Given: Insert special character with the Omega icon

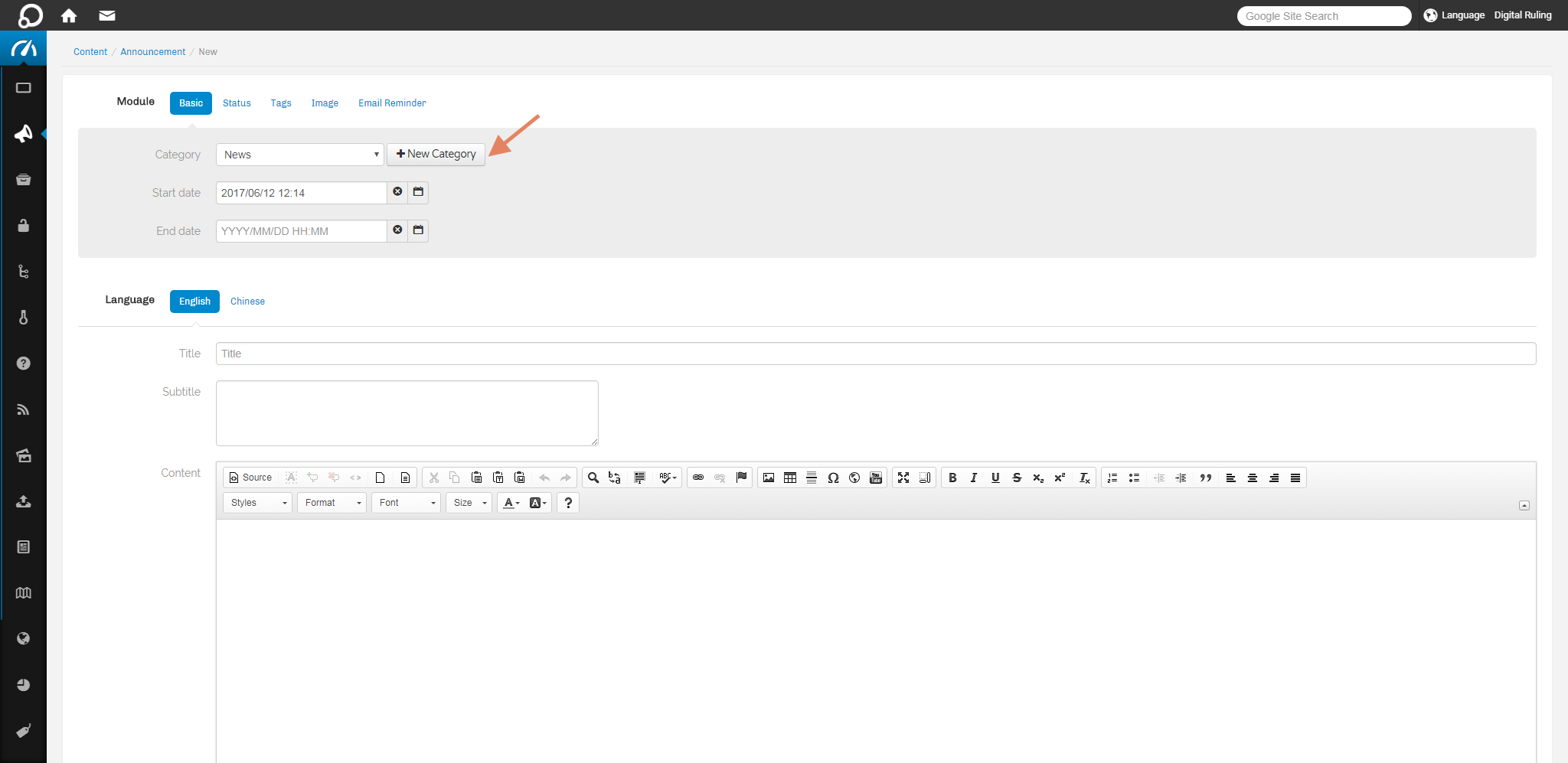Looking at the screenshot, I should 833,478.
